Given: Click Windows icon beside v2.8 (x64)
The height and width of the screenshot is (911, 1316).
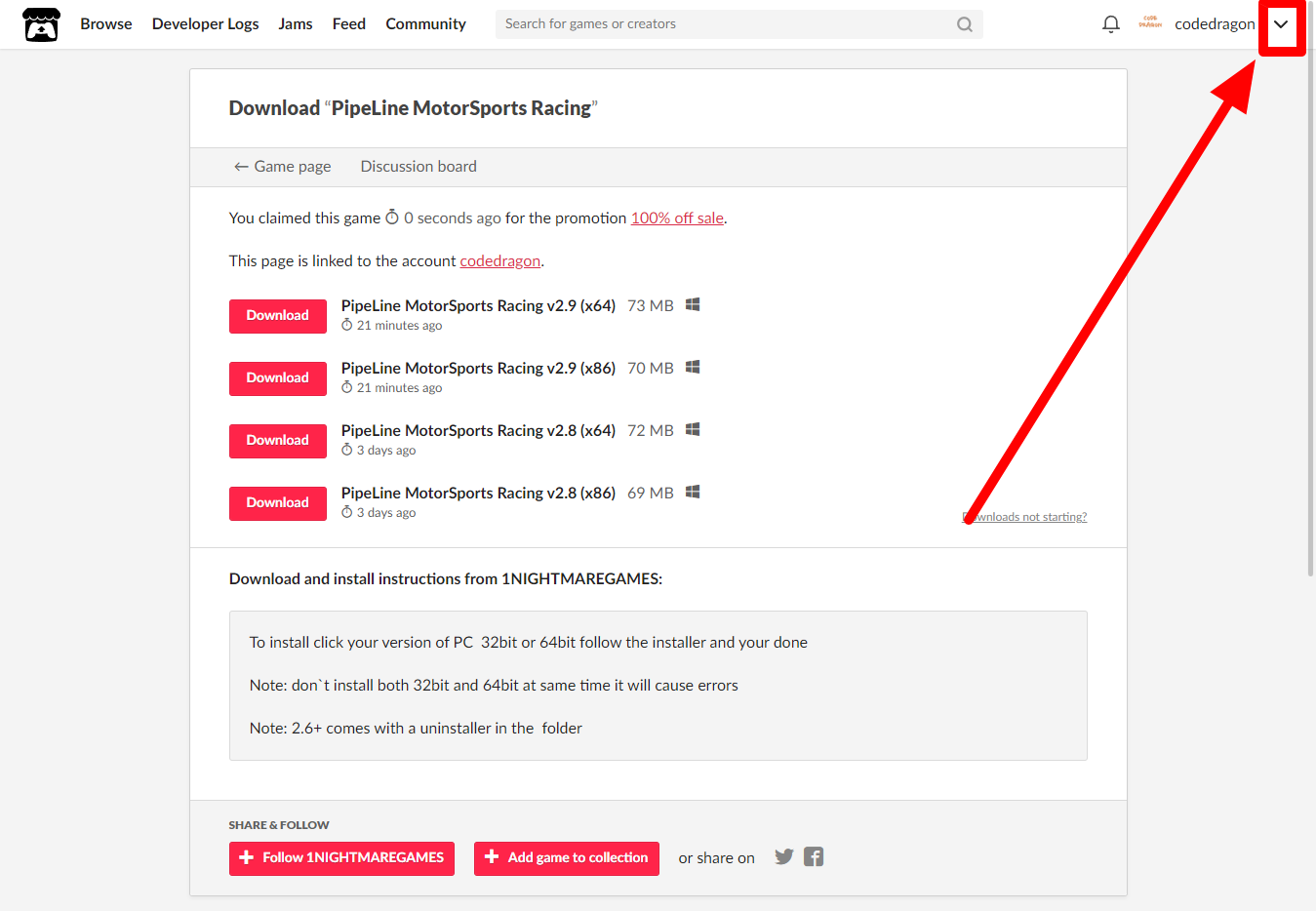Looking at the screenshot, I should [x=693, y=429].
